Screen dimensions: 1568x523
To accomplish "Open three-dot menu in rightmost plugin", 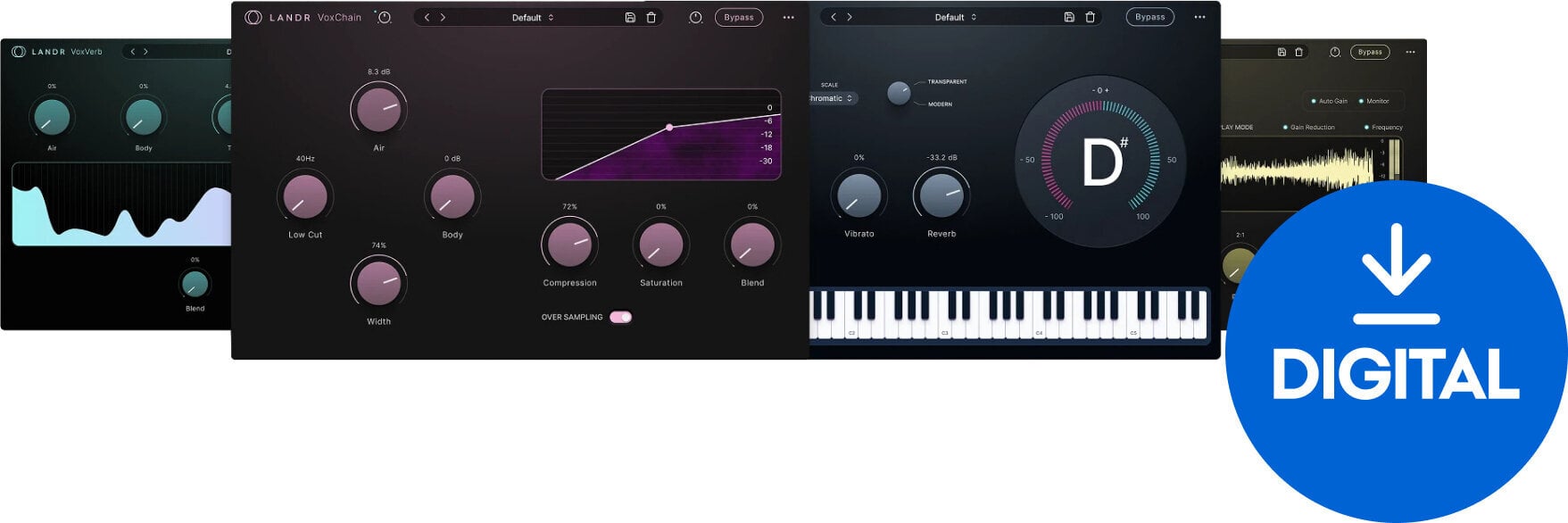I will point(1410,52).
